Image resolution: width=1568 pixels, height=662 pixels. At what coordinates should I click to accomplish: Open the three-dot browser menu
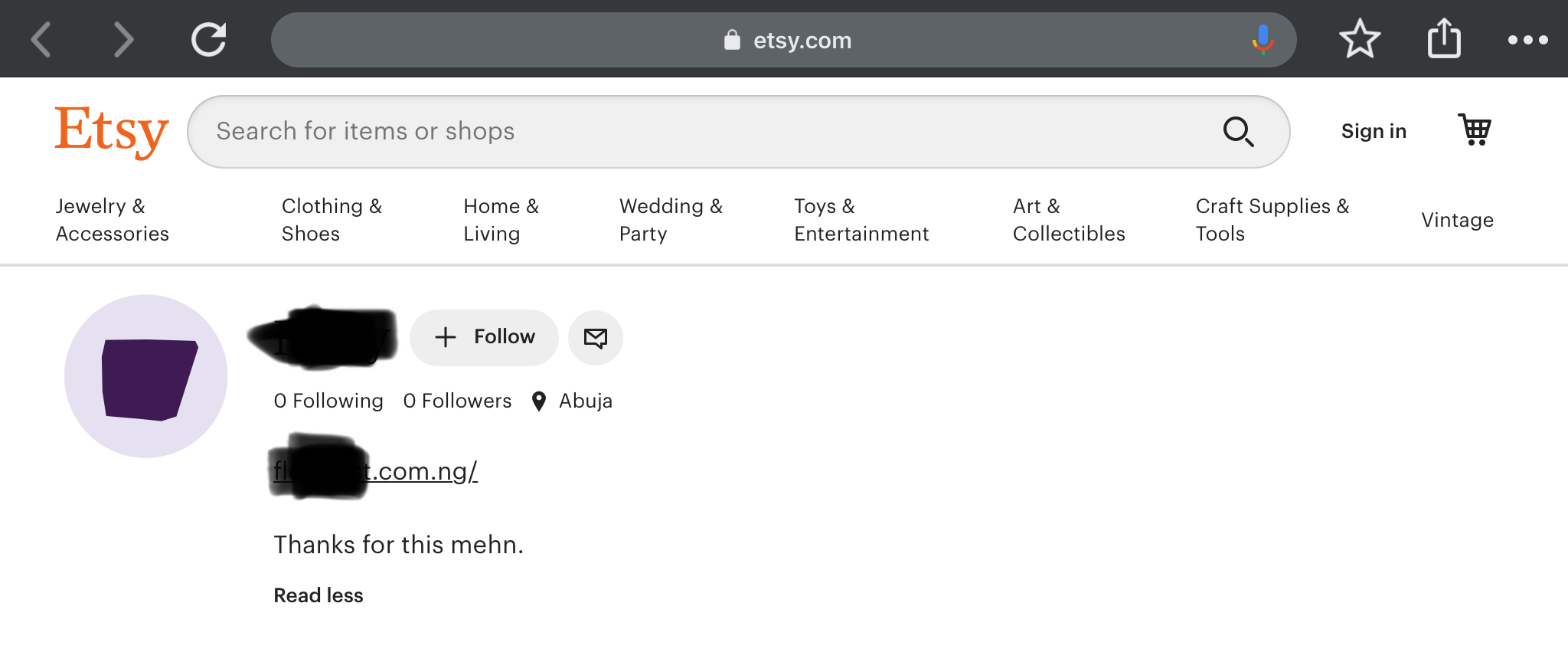point(1527,40)
